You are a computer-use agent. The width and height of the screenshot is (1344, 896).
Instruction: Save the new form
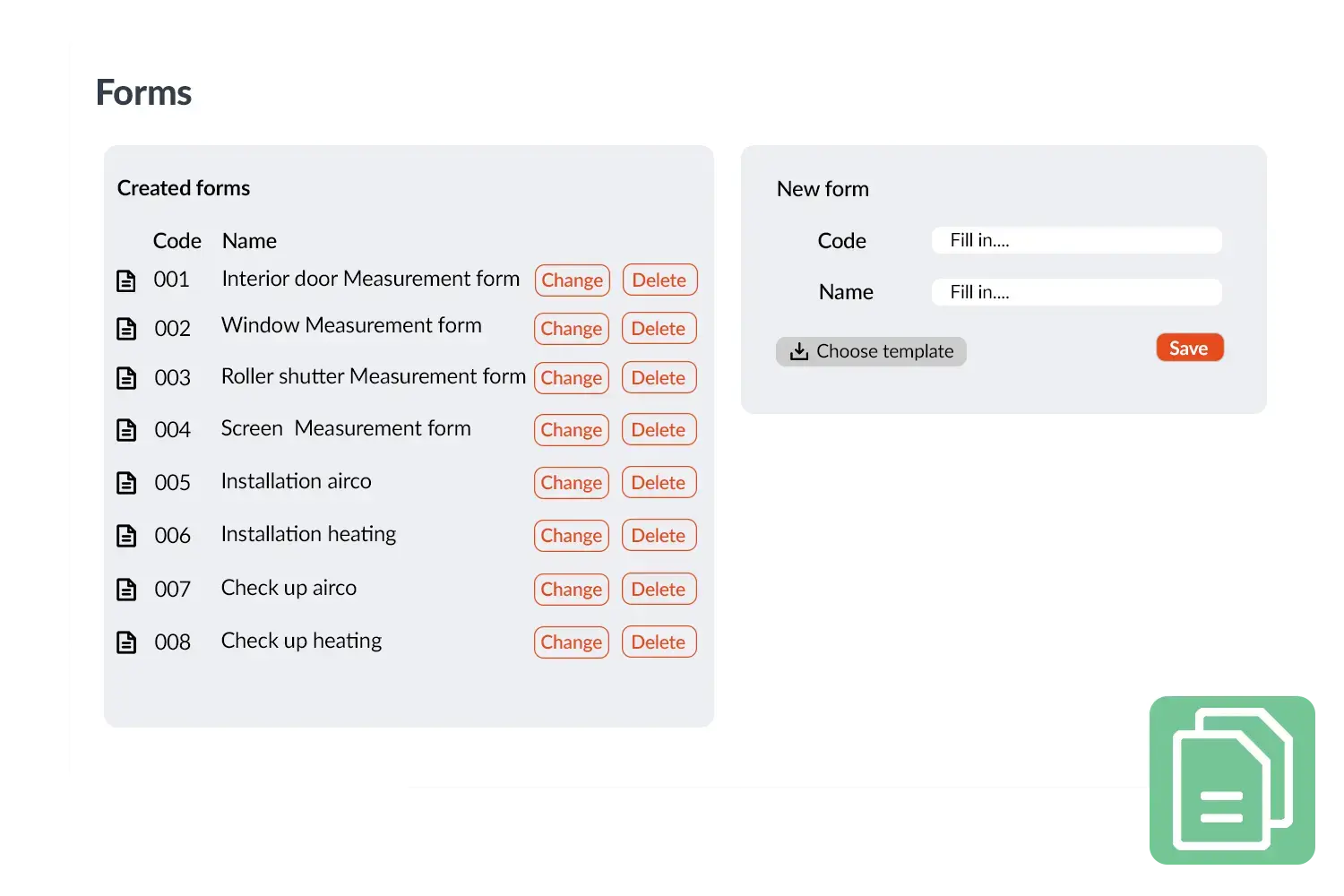(x=1190, y=347)
